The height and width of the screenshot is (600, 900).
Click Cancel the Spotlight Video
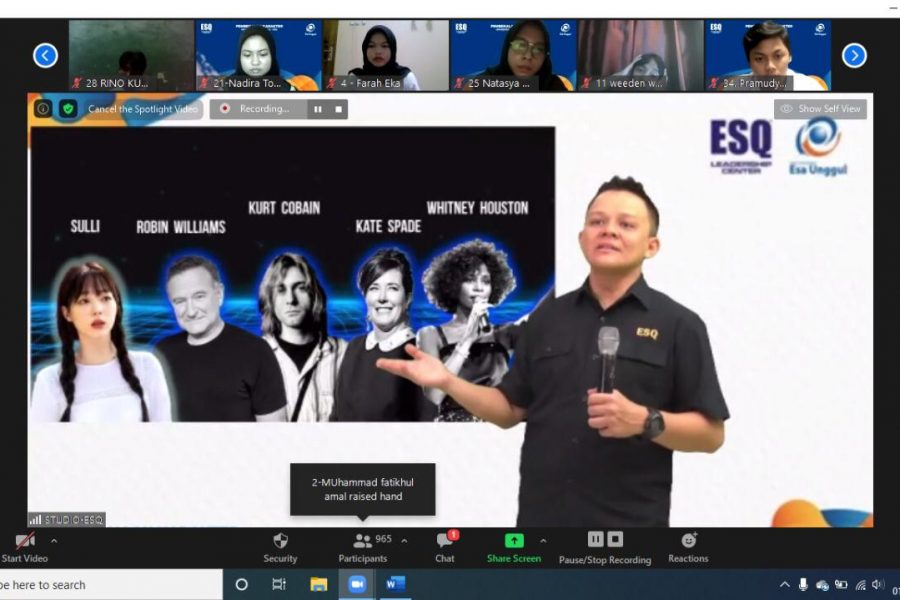tap(142, 109)
